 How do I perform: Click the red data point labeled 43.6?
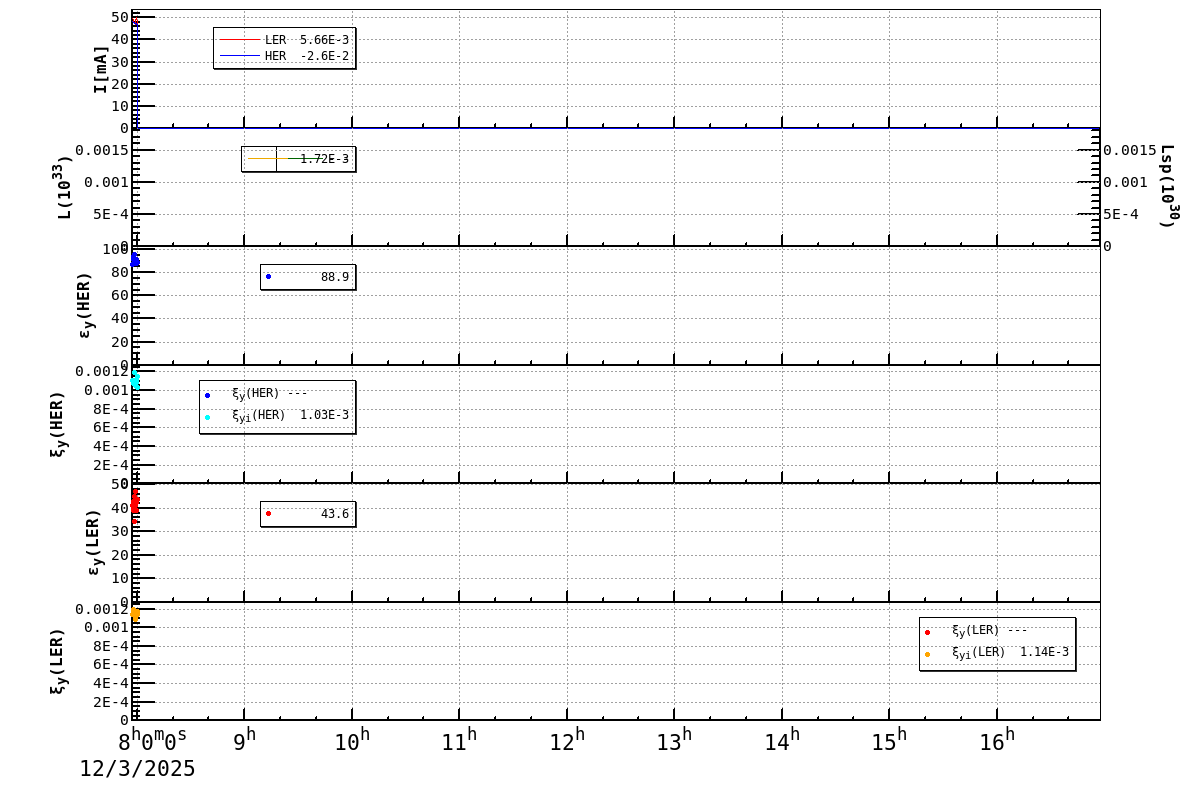click(x=268, y=515)
